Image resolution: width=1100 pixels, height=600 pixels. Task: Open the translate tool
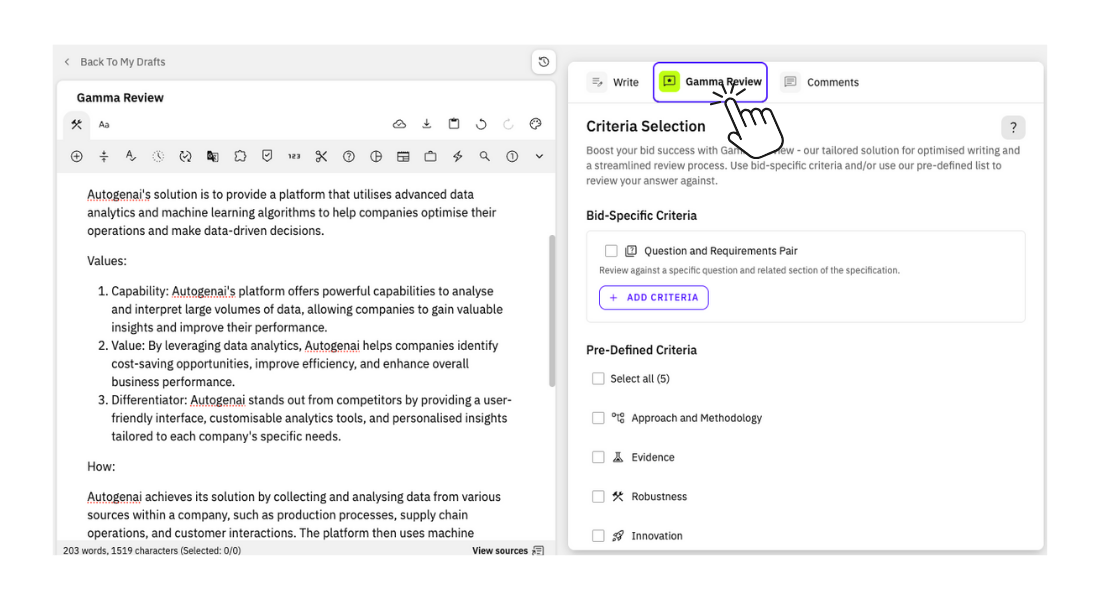[x=213, y=156]
